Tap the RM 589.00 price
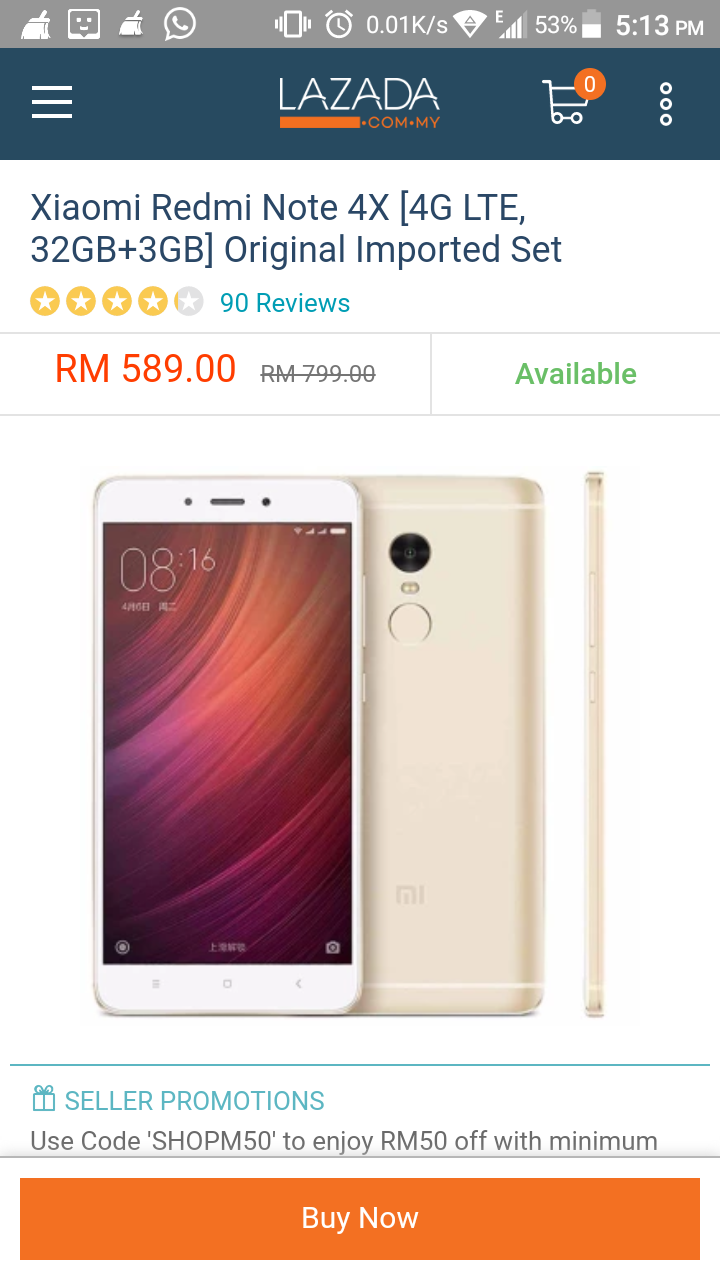Image resolution: width=720 pixels, height=1280 pixels. 146,370
